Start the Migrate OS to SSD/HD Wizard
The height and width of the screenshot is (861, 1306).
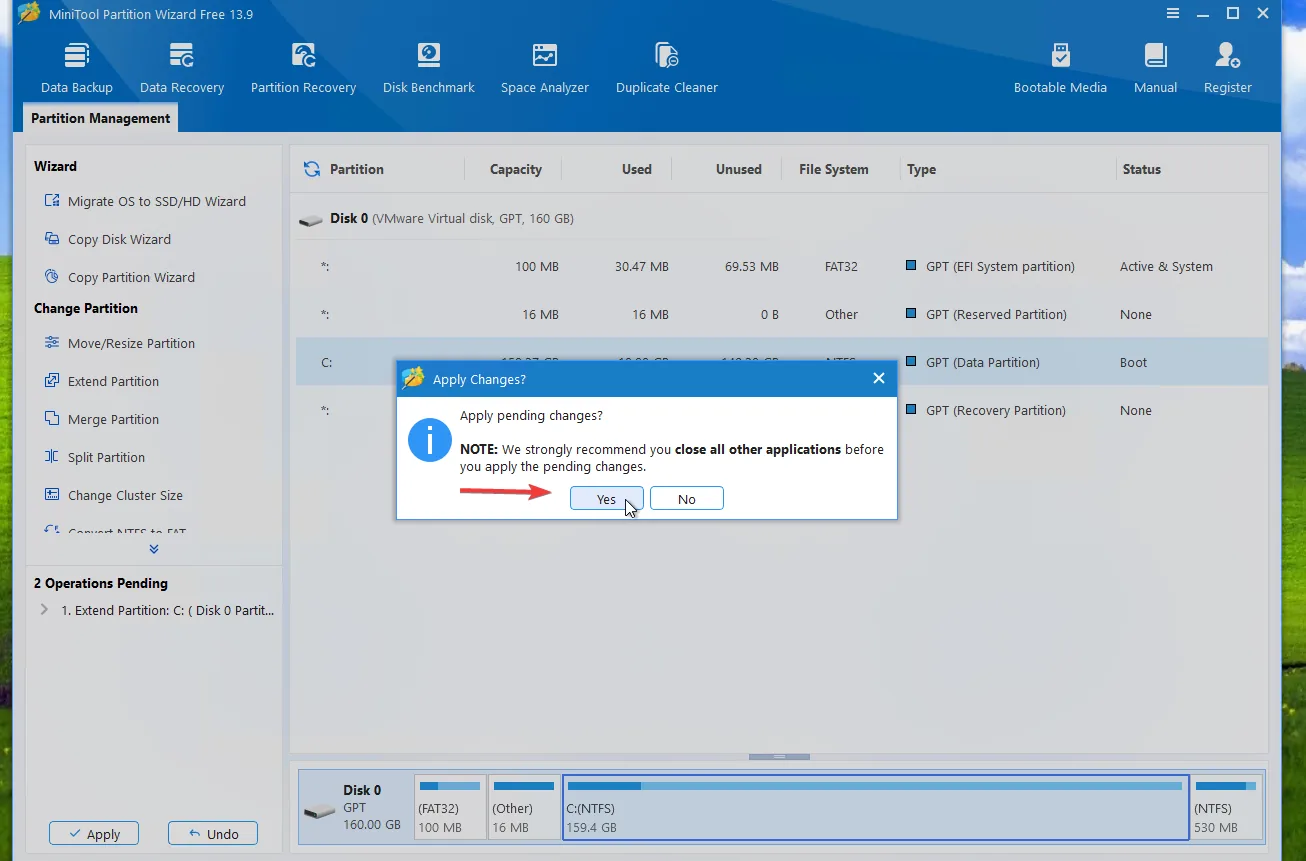point(146,201)
